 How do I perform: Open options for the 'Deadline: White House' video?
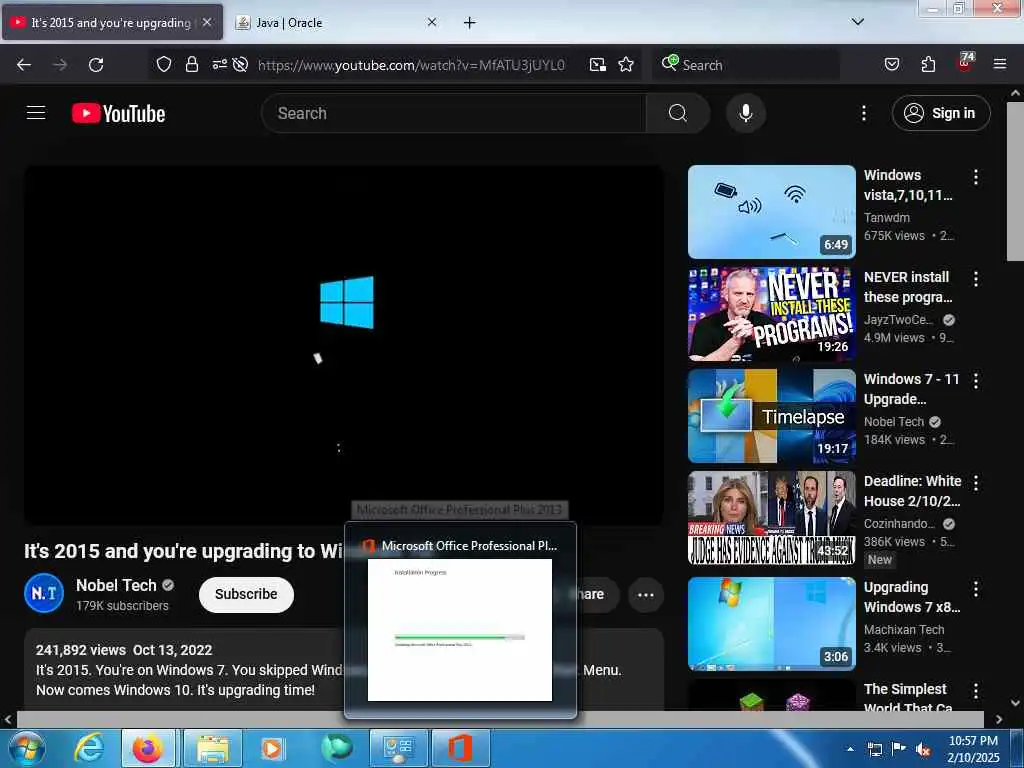tap(975, 483)
